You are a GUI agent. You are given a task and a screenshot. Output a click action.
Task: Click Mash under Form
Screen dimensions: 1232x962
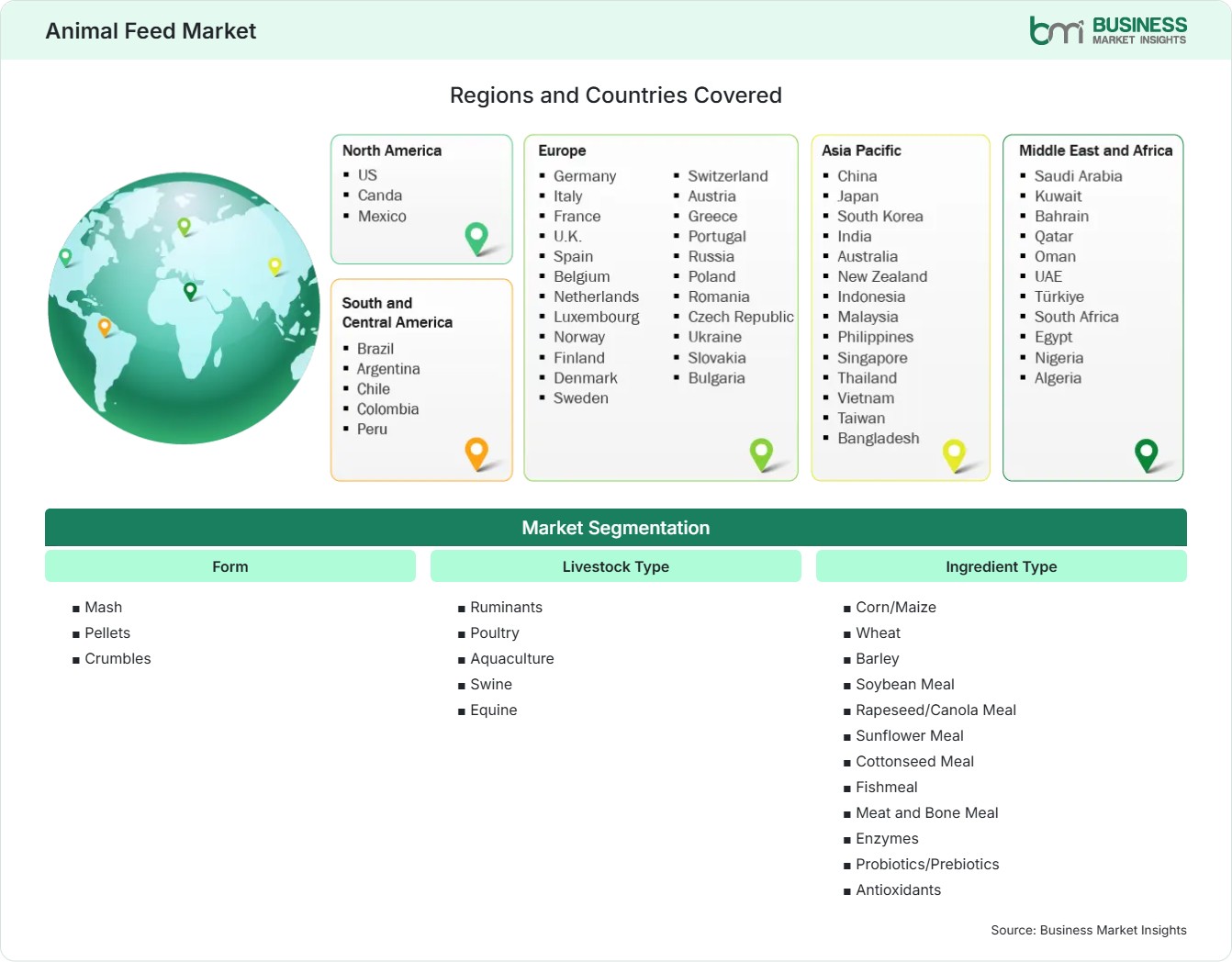(104, 608)
